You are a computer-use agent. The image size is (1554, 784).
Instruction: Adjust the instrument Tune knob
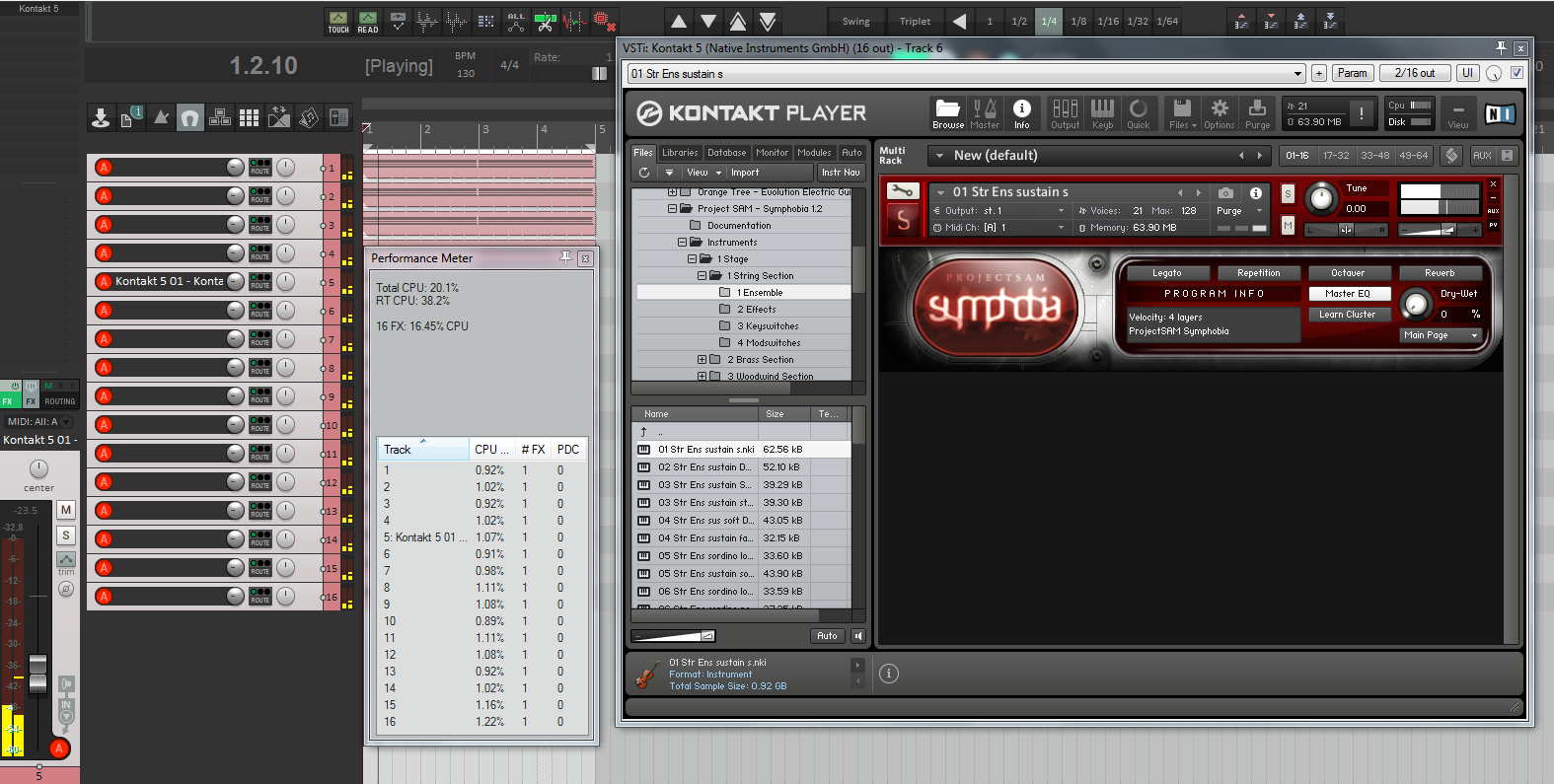pos(1320,198)
